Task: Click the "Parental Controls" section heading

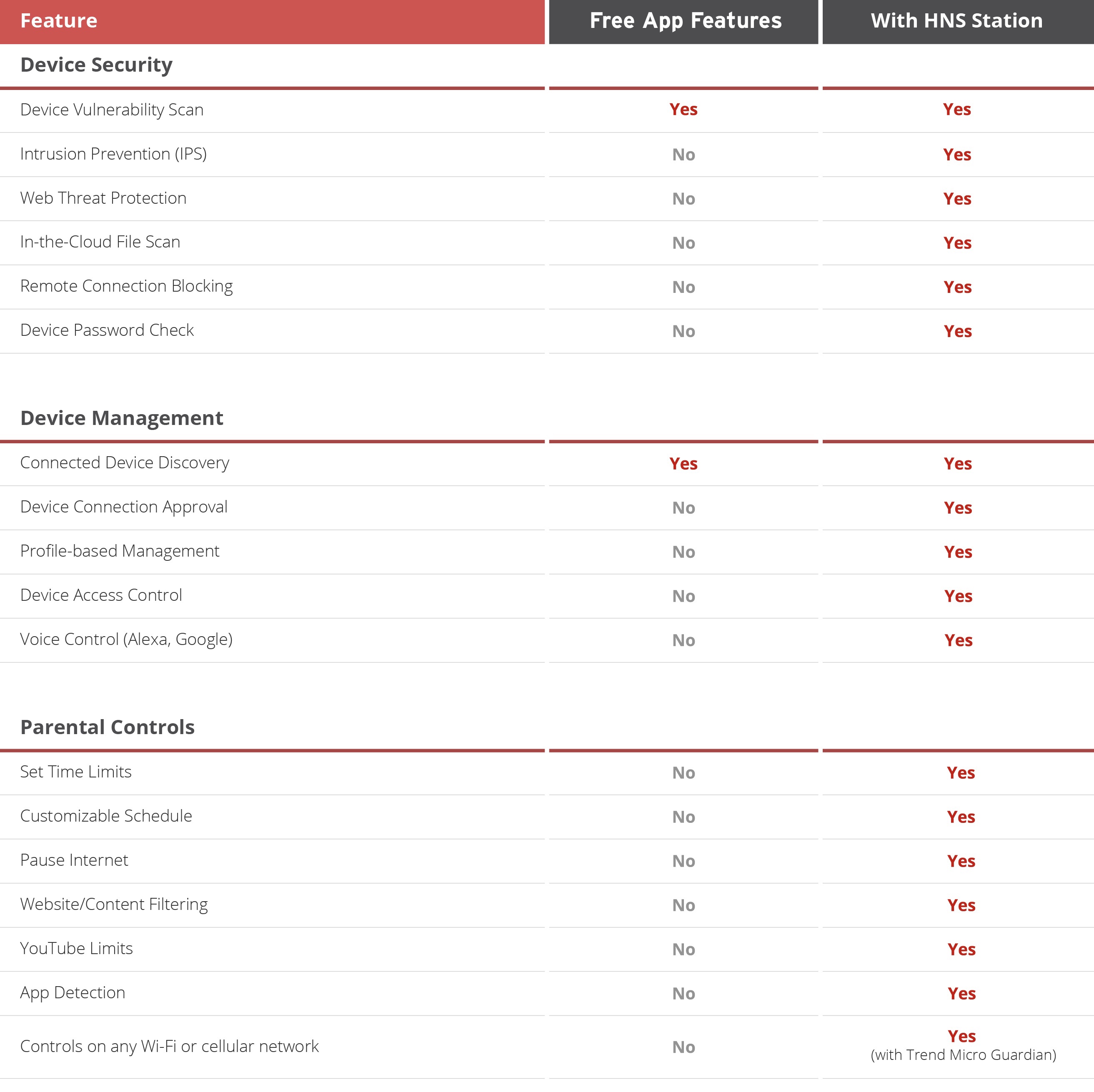Action: tap(107, 727)
